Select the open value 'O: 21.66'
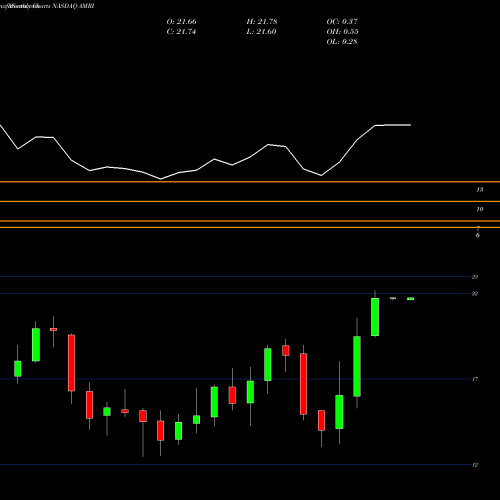 point(181,22)
